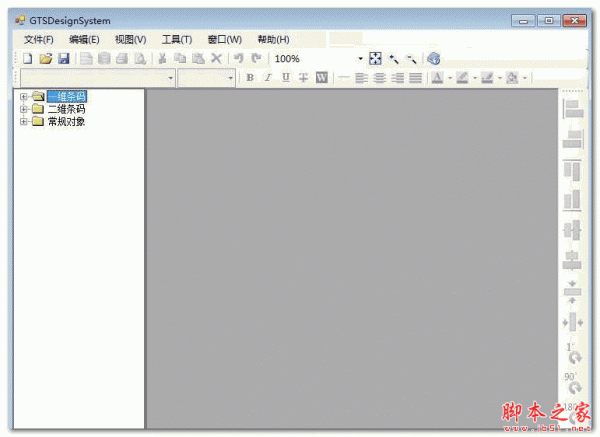Maximize the GTSDesignSystem window

549,21
